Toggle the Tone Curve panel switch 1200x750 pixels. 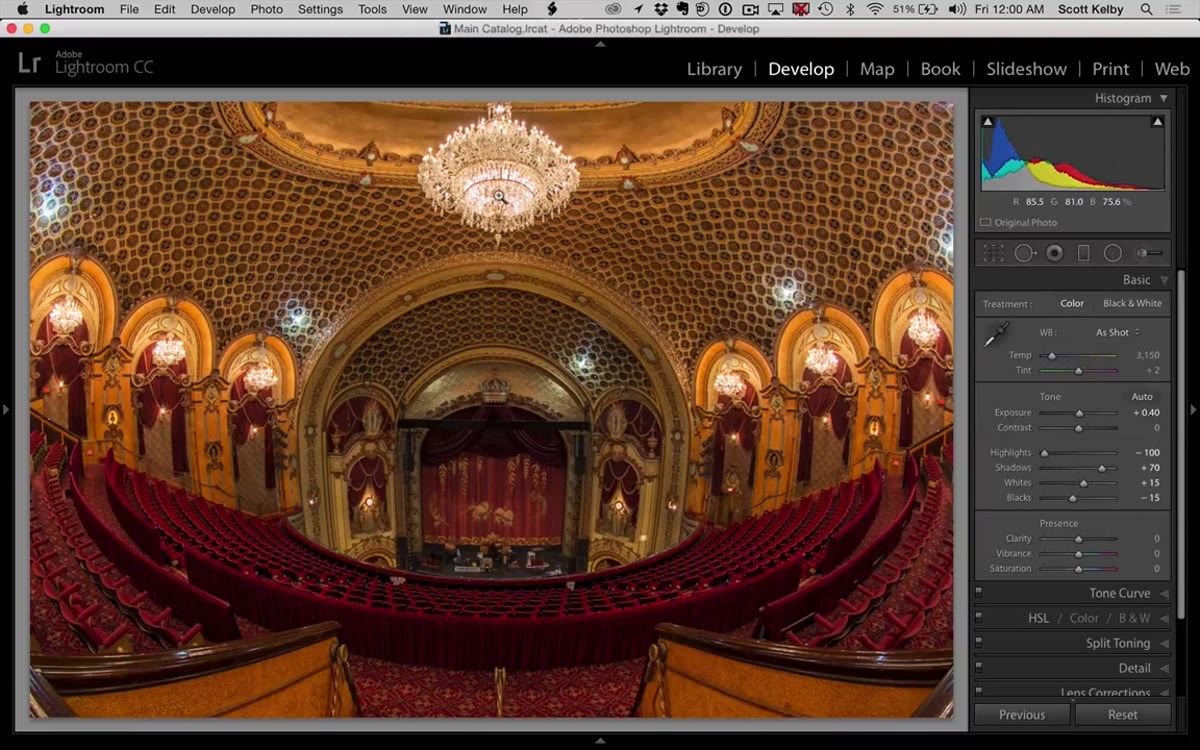pos(979,593)
